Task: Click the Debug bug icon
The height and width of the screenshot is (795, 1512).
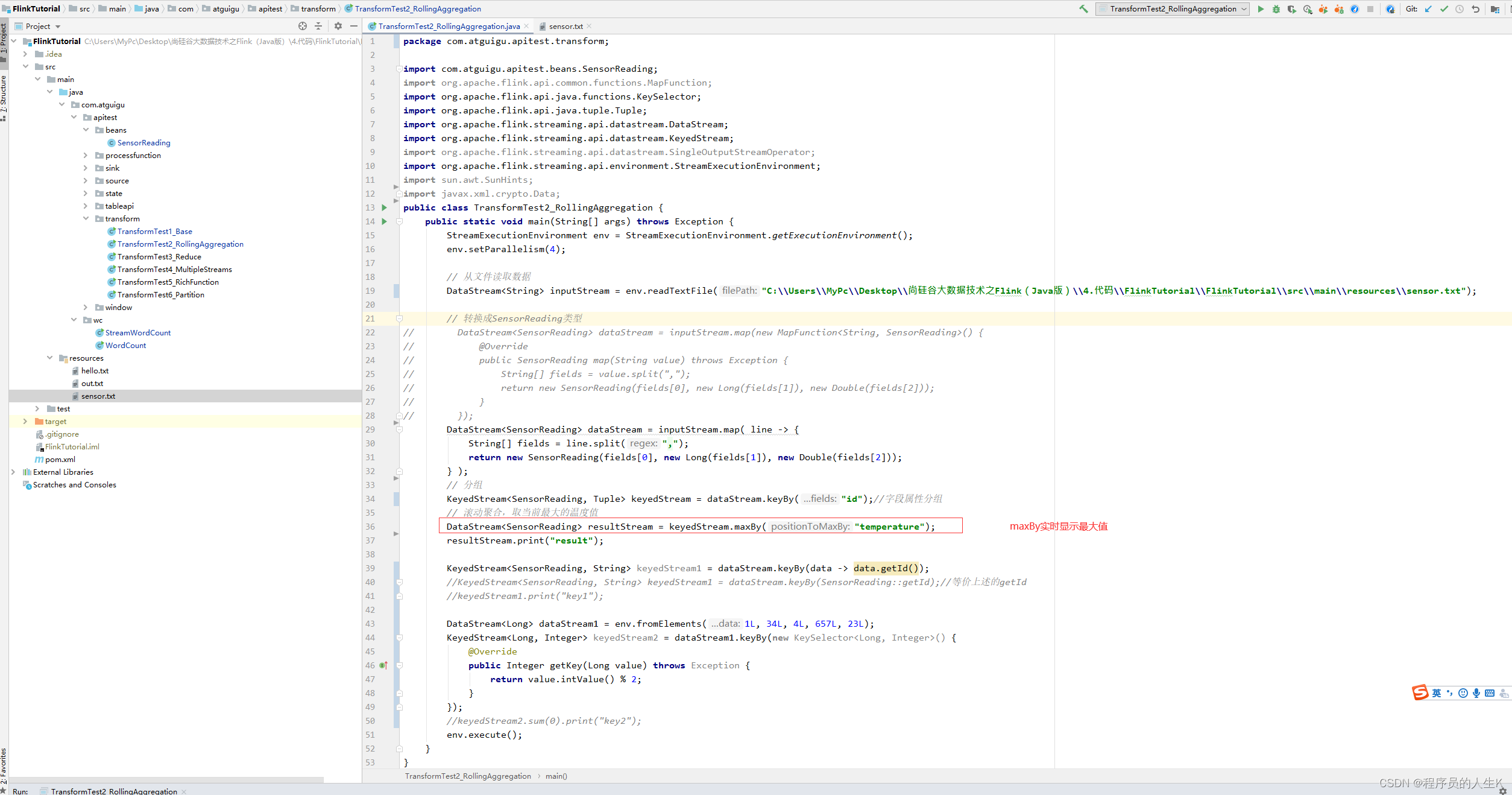Action: point(1276,9)
